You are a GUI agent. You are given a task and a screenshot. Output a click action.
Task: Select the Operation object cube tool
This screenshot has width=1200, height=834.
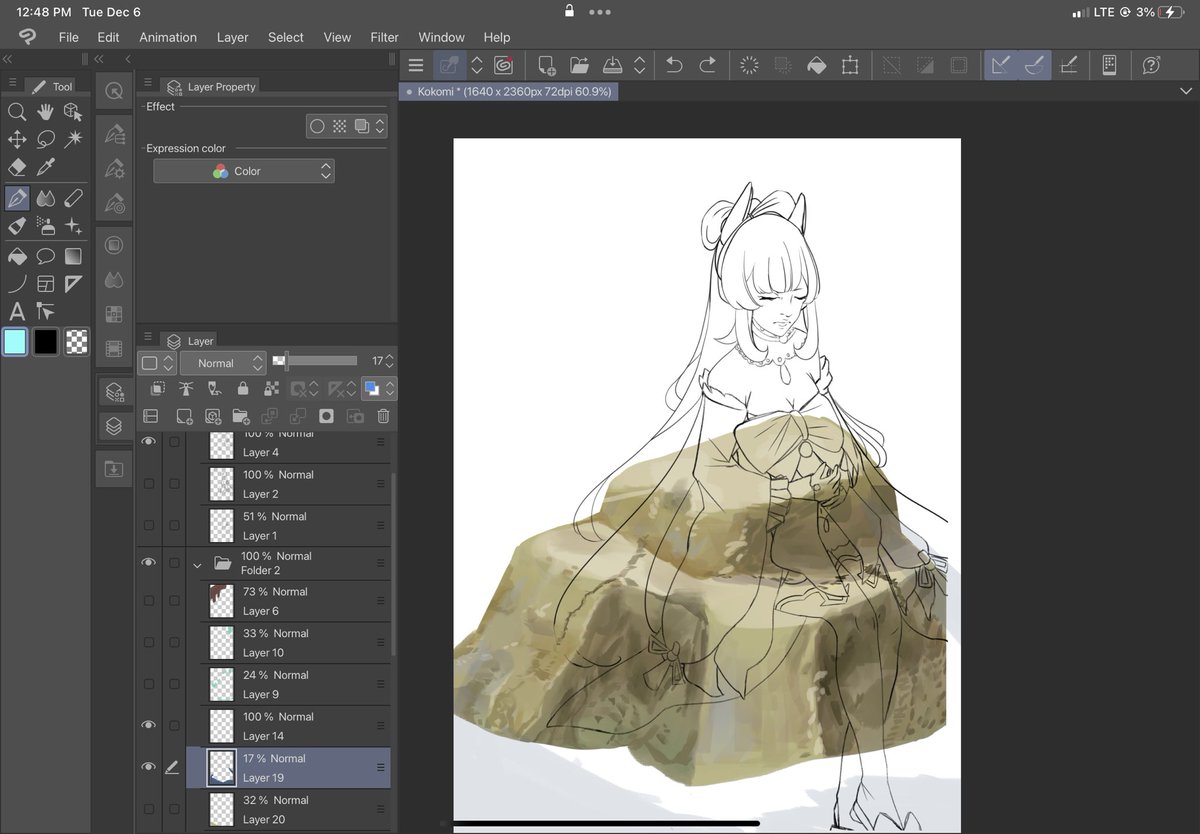pos(73,112)
